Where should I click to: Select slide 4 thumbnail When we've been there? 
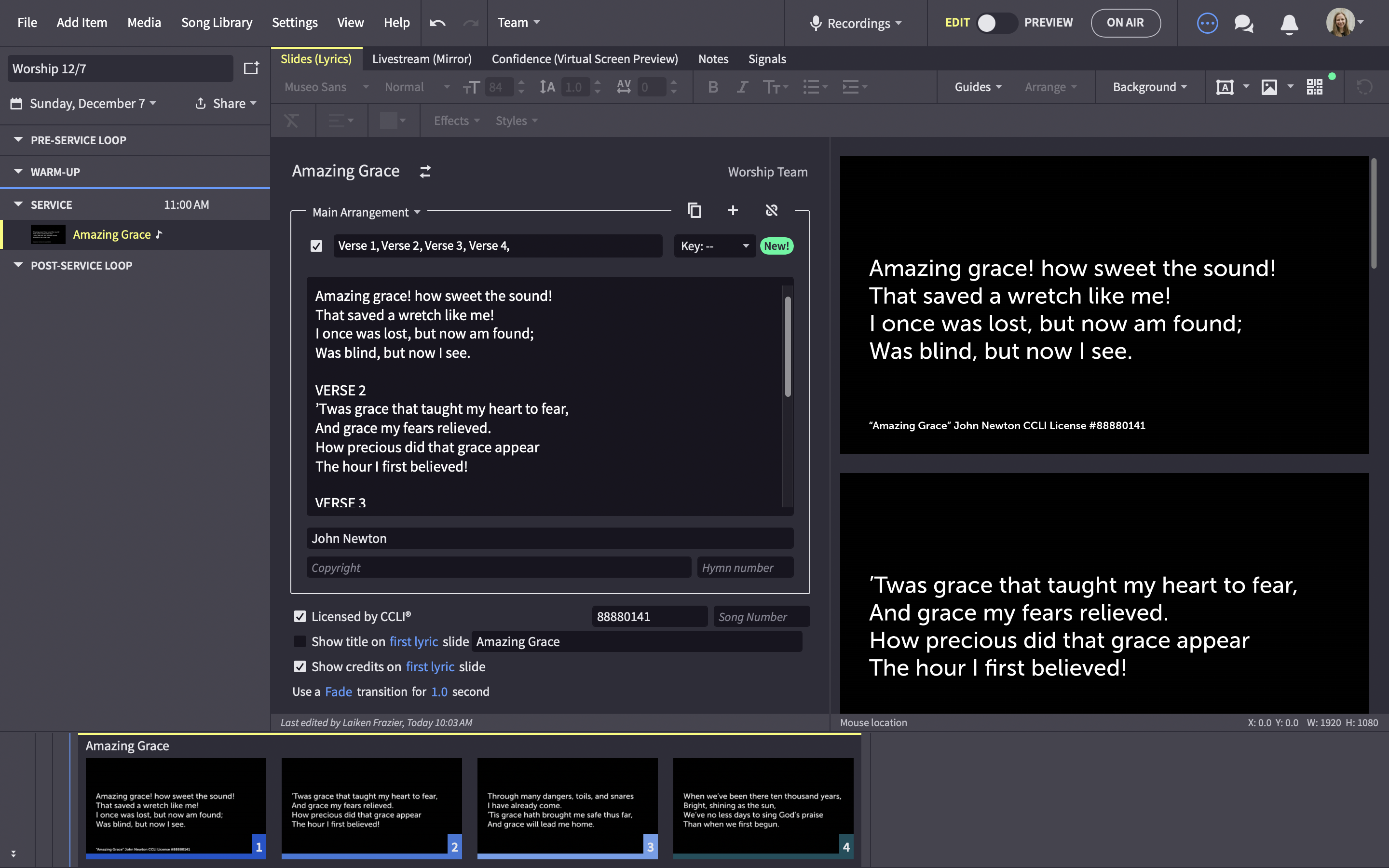[x=763, y=808]
